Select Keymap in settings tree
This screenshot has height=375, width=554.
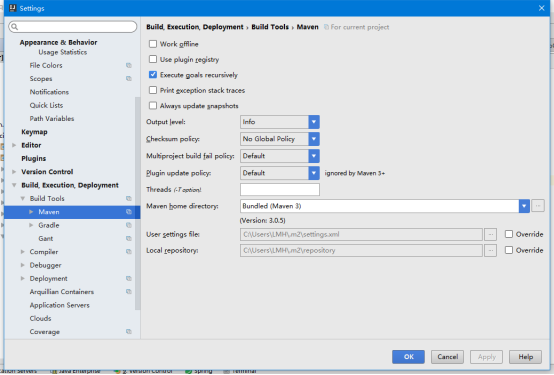pyautogui.click(x=34, y=132)
